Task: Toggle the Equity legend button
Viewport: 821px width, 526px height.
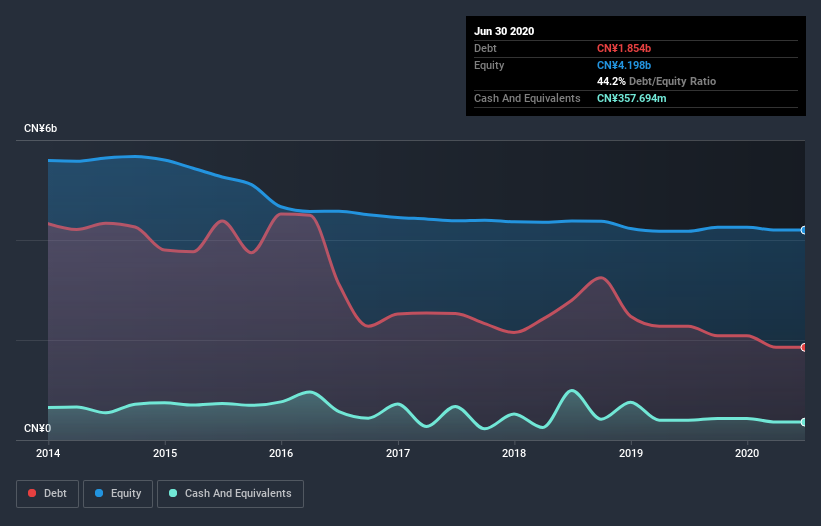Action: (118, 494)
